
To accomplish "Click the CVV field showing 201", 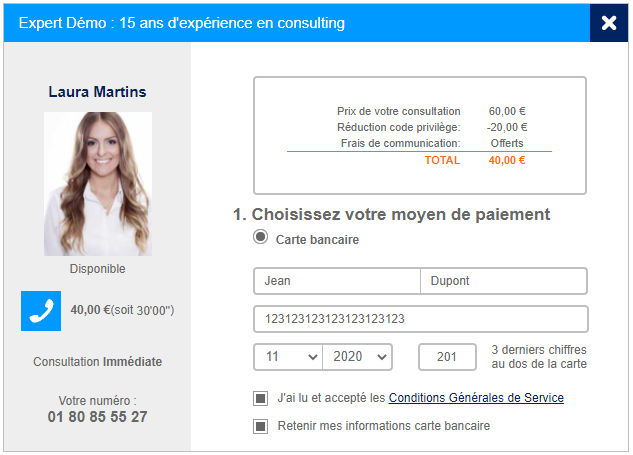I will [447, 357].
